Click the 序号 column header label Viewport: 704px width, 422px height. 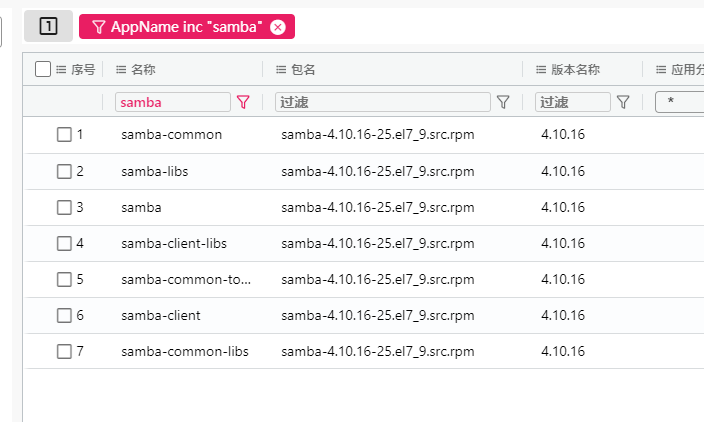83,69
